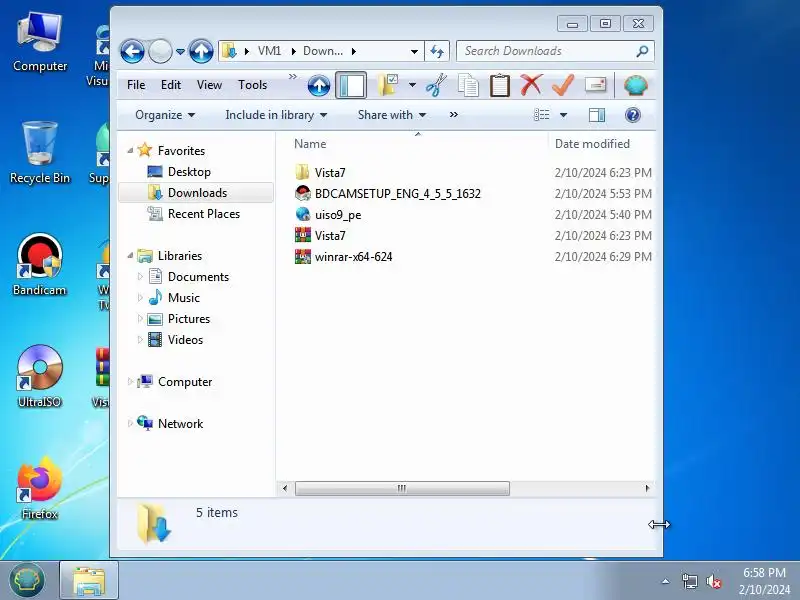The image size is (800, 600).
Task: Select Downloads in the navigation pane
Action: point(197,193)
